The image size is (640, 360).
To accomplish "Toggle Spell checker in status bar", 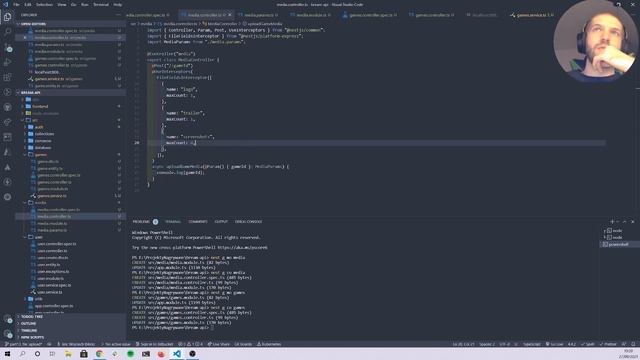I will (x=588, y=344).
